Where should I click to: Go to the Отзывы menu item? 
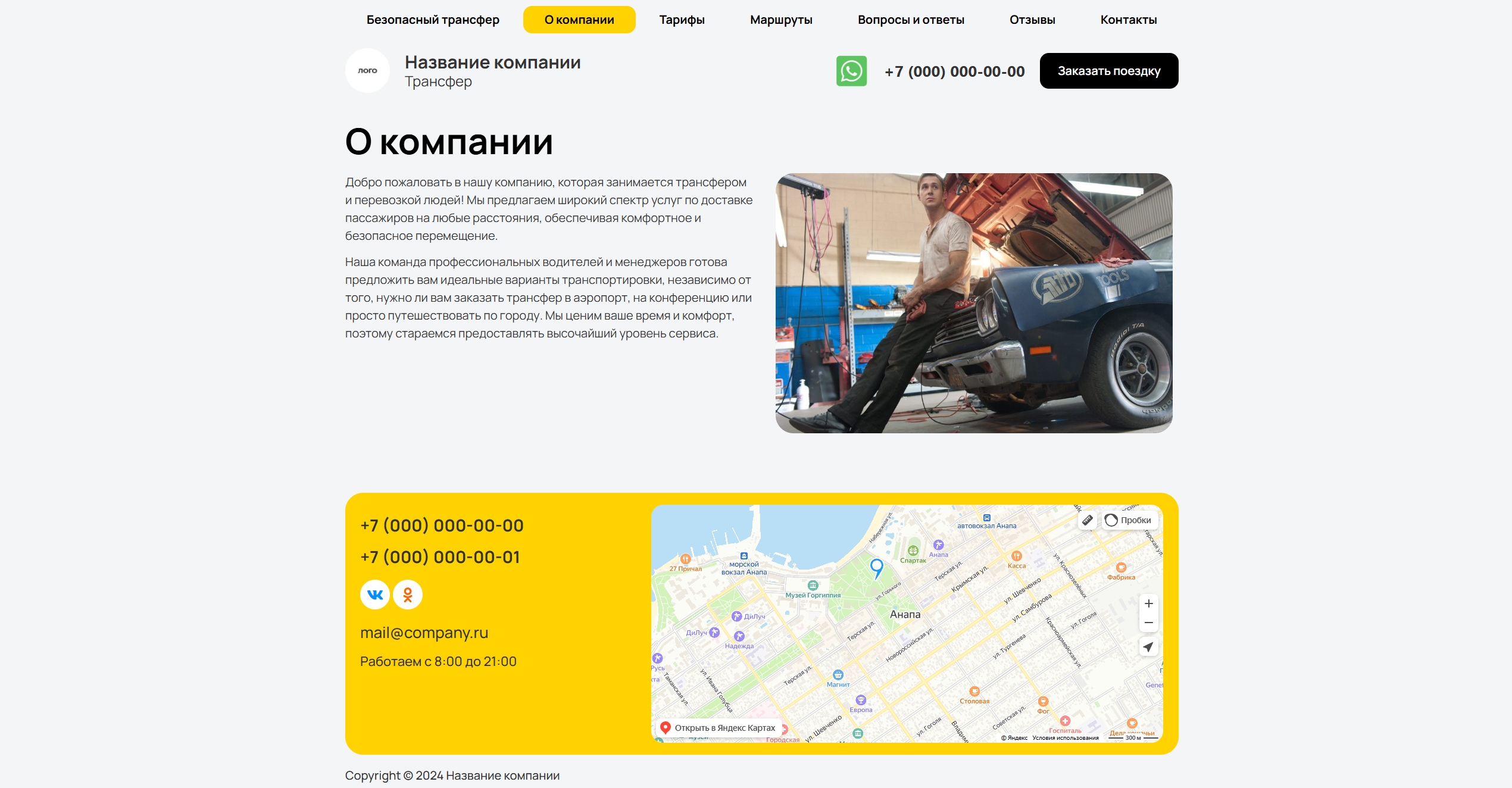(x=1032, y=20)
